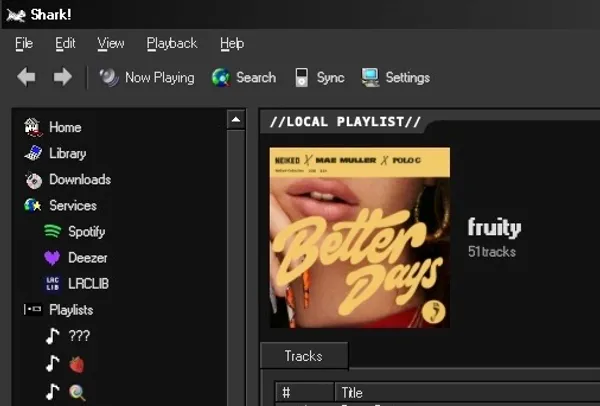Open the ??? playlist
Viewport: 600px width, 406px height.
coord(78,336)
